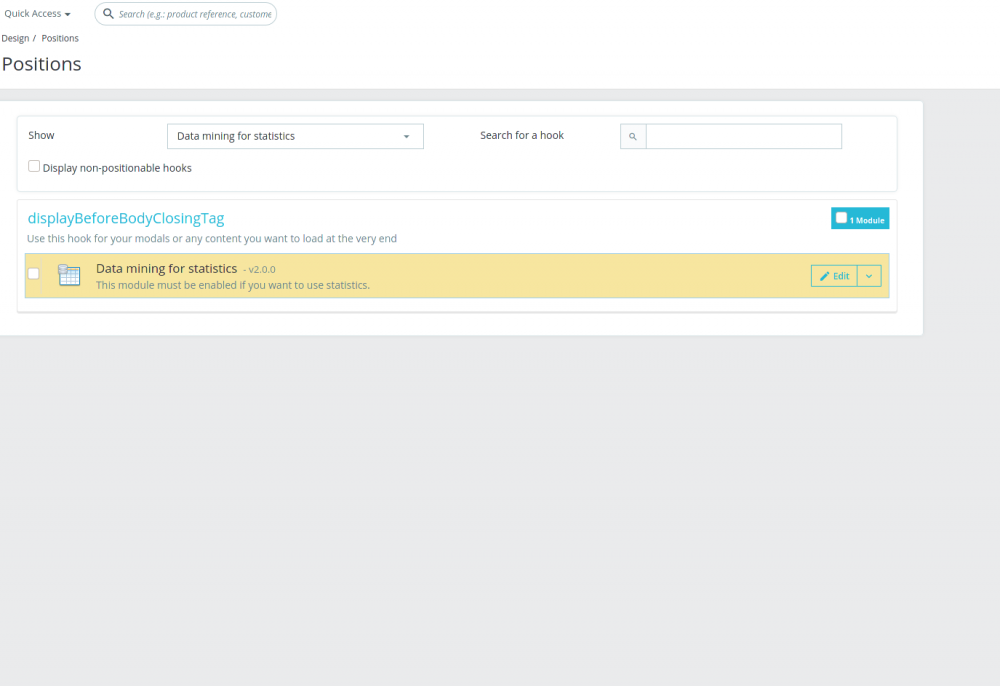
Task: Select Design in the breadcrumb
Action: tap(15, 37)
